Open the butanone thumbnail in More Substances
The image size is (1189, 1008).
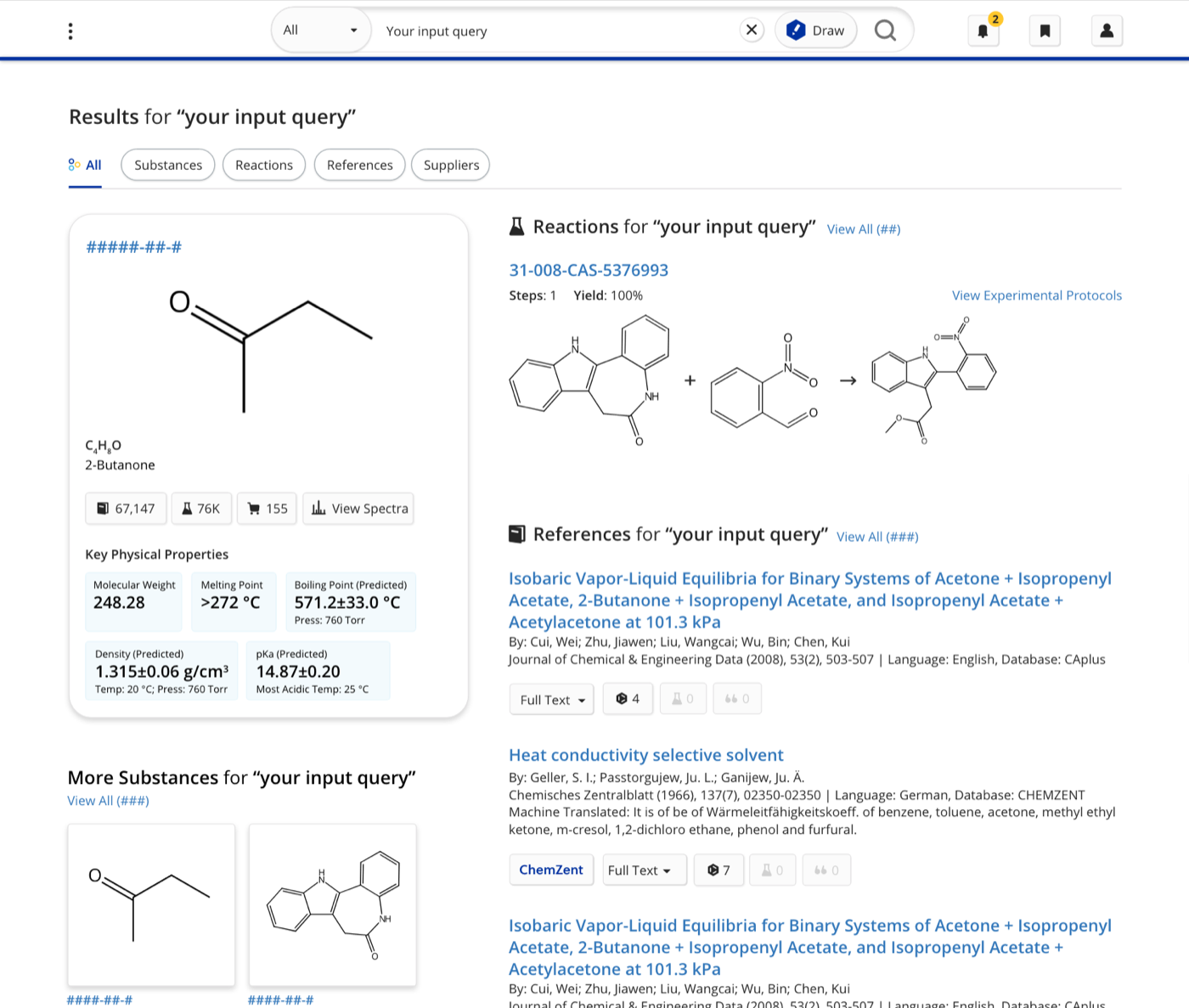[x=151, y=905]
